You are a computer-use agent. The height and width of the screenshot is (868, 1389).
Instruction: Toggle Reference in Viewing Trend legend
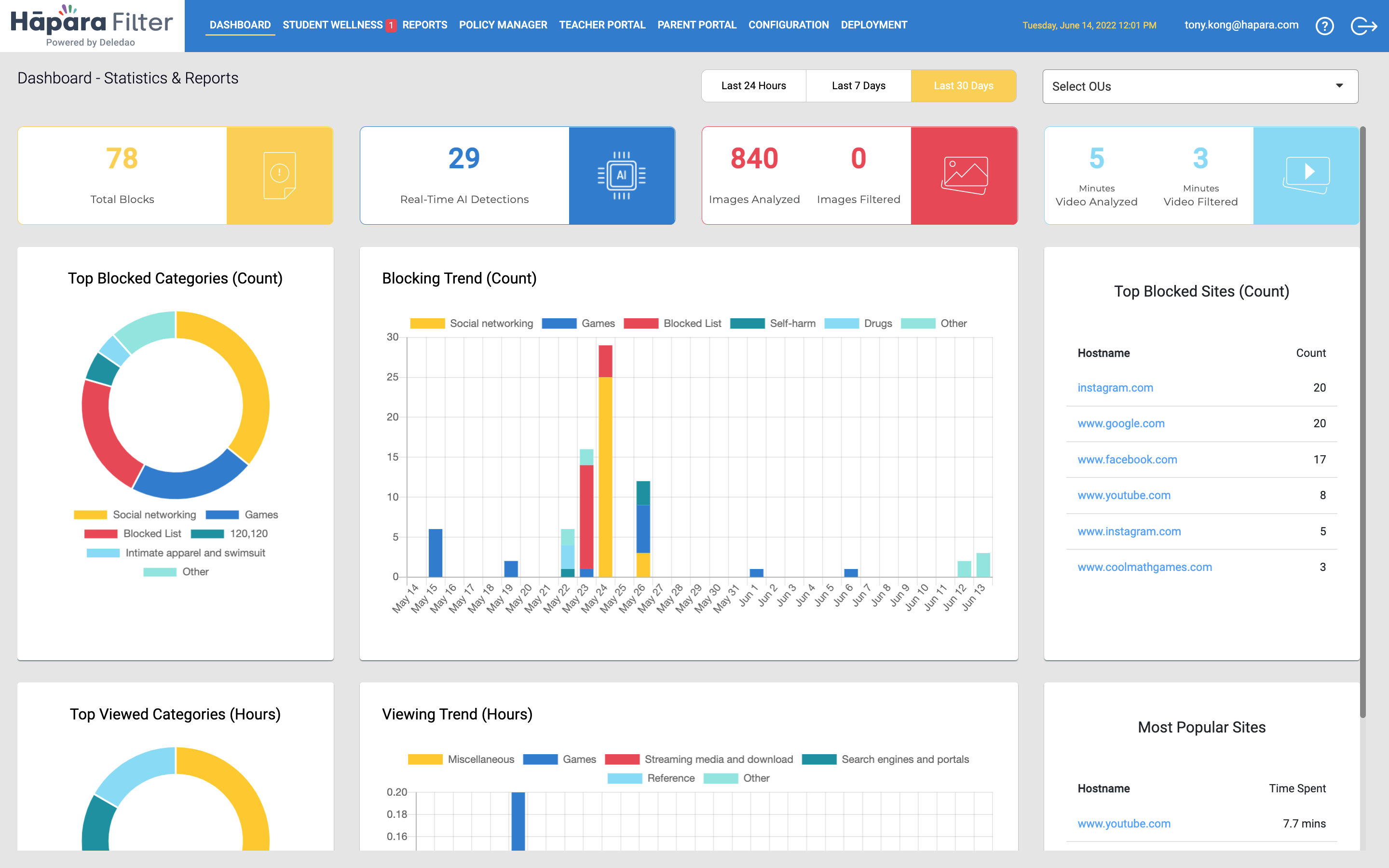click(652, 778)
